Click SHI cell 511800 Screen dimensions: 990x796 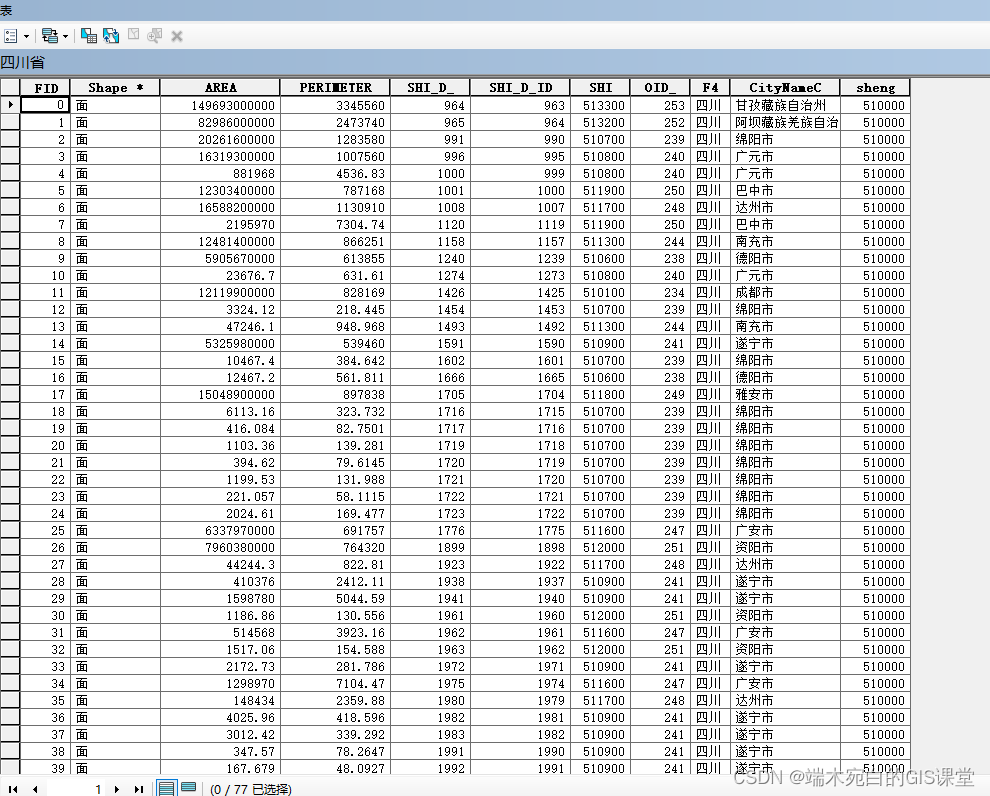(600, 395)
